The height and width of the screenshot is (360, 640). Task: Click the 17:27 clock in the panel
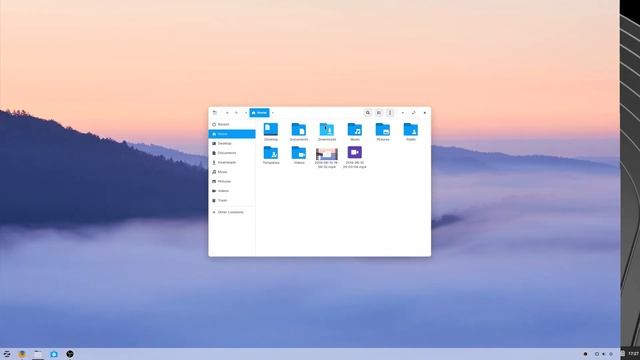click(633, 353)
